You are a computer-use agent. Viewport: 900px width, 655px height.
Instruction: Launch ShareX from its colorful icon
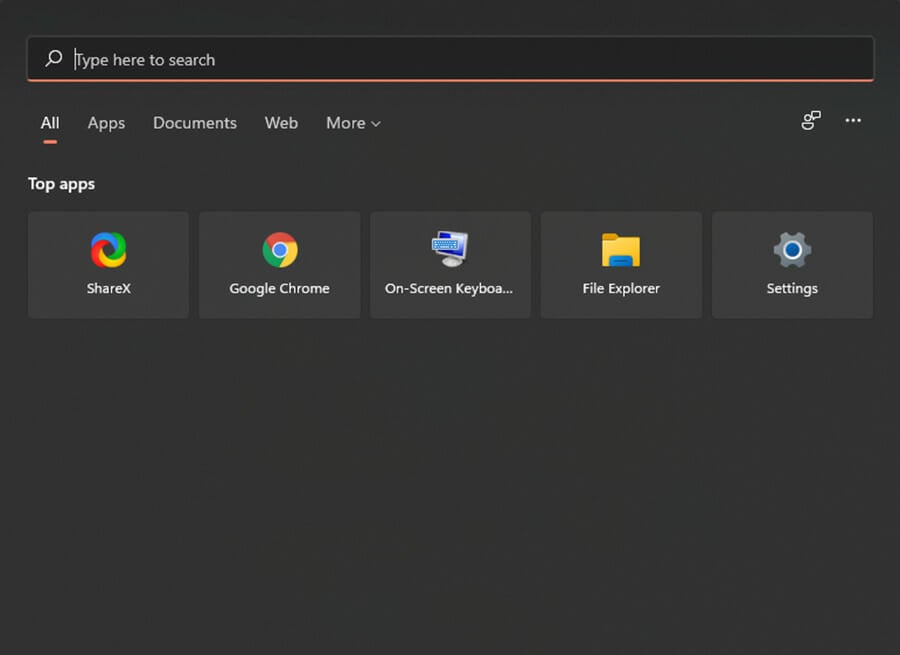tap(108, 250)
